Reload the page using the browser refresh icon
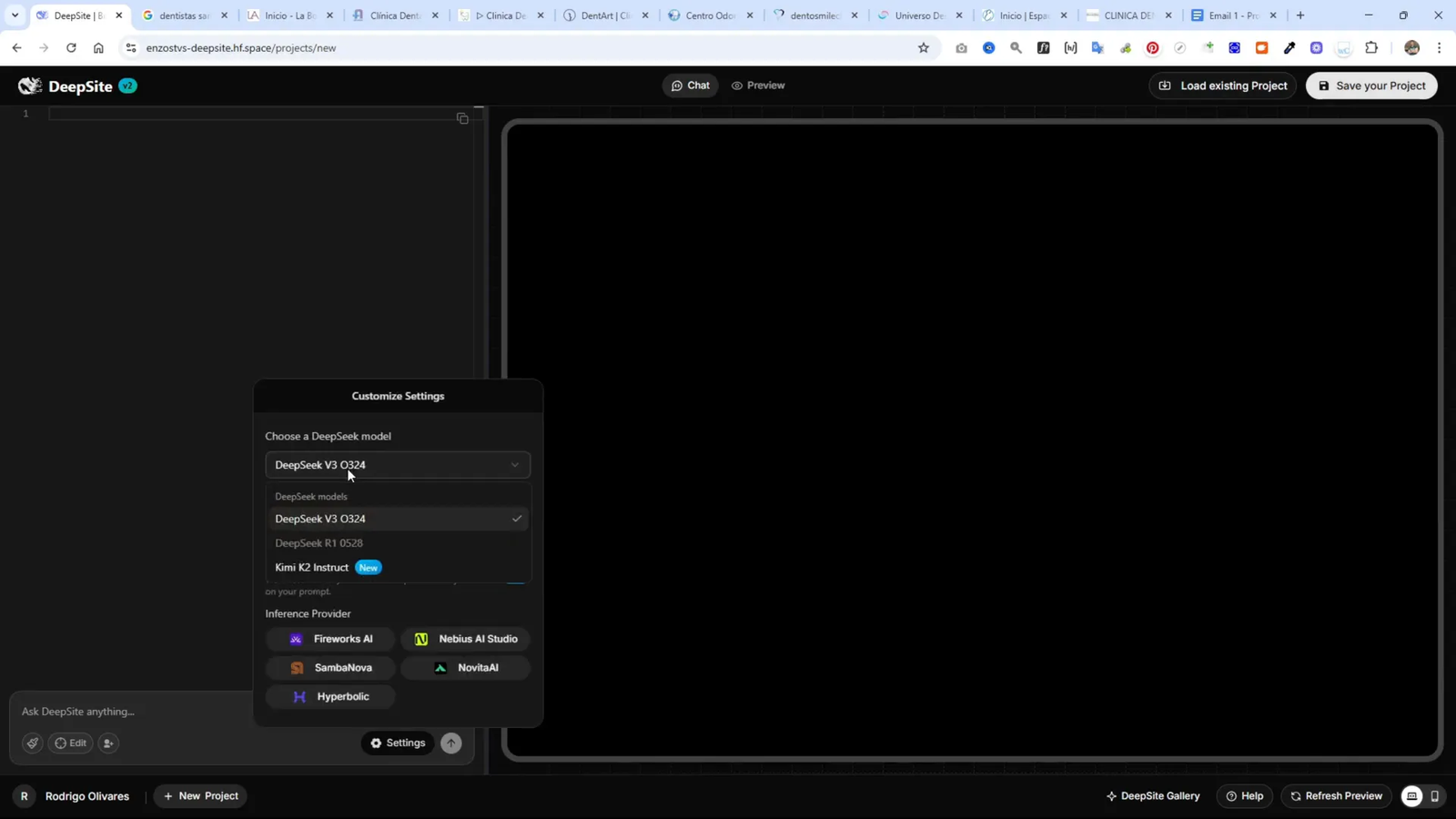 [x=71, y=48]
